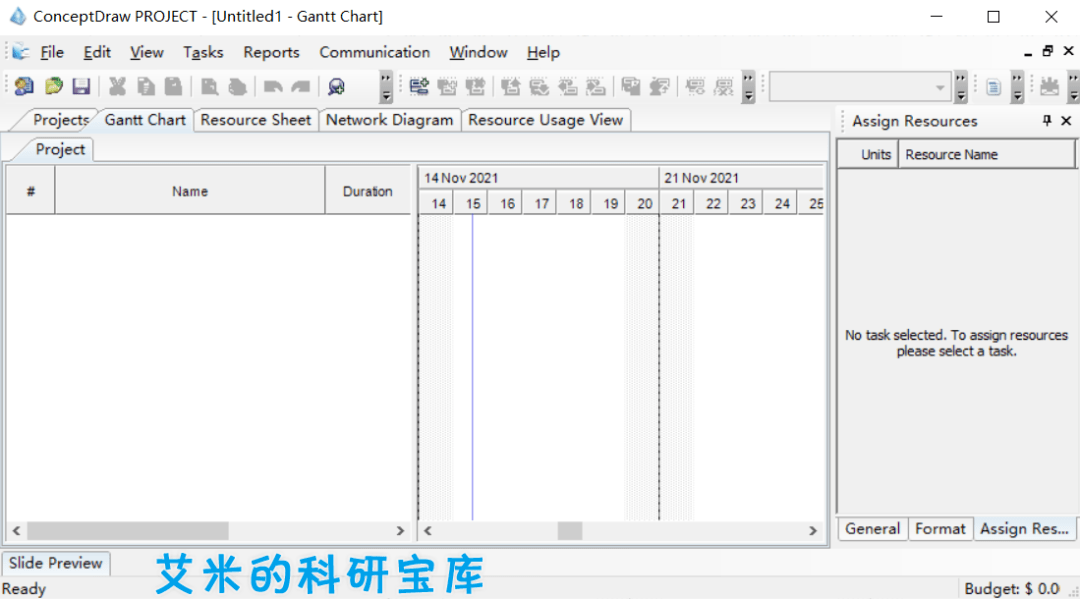The width and height of the screenshot is (1080, 599).
Task: Click the task table horizontal scrollbar thumb
Action: [128, 531]
